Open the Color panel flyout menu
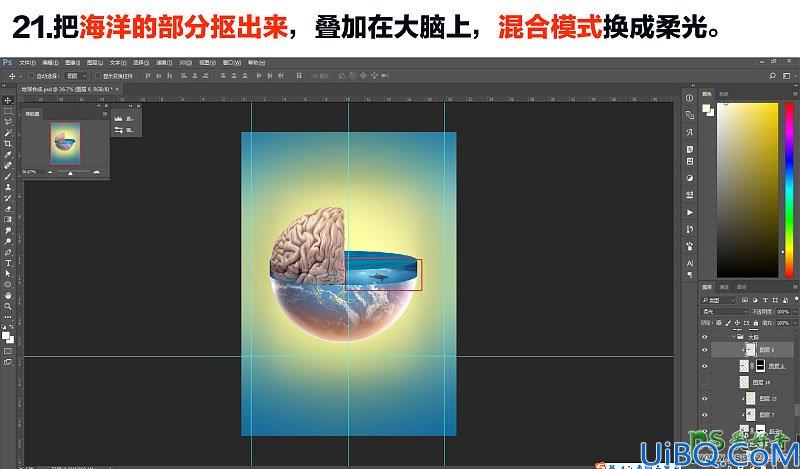Viewport: 800px width, 469px height. [x=795, y=94]
